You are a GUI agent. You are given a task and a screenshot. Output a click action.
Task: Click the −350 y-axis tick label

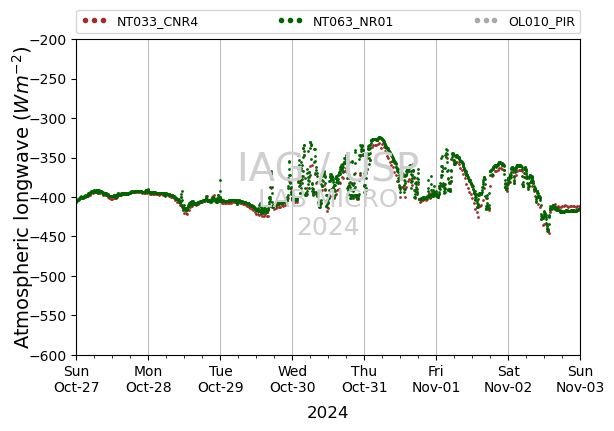pyautogui.click(x=49, y=158)
